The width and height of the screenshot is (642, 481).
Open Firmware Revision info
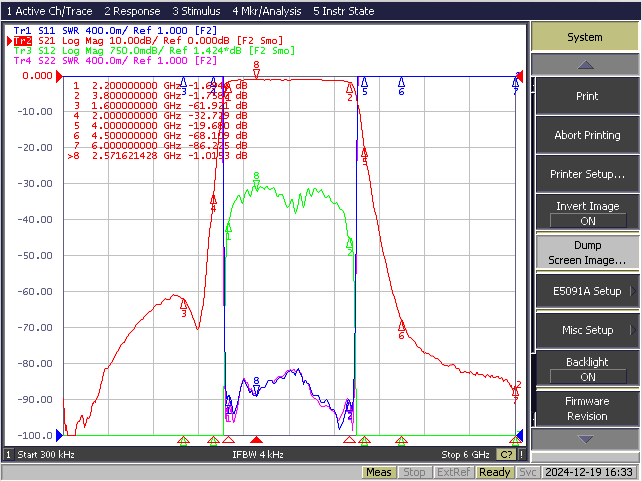(587, 408)
